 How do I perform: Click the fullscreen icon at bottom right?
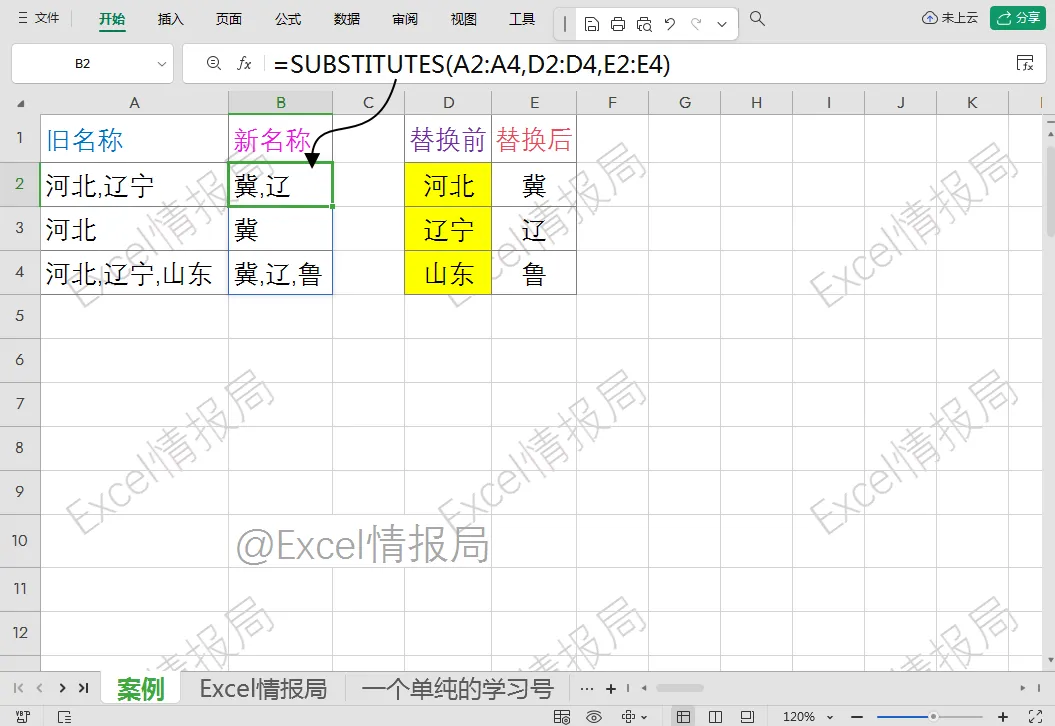pyautogui.click(x=1035, y=717)
